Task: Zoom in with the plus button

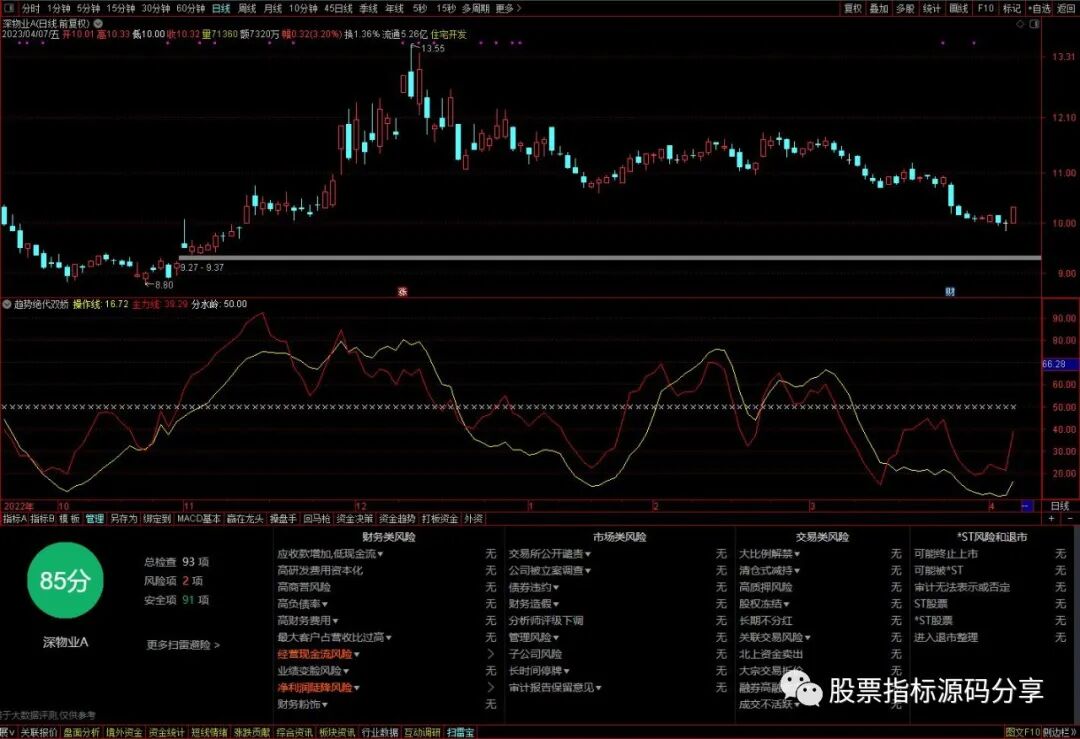Action: (1052, 518)
